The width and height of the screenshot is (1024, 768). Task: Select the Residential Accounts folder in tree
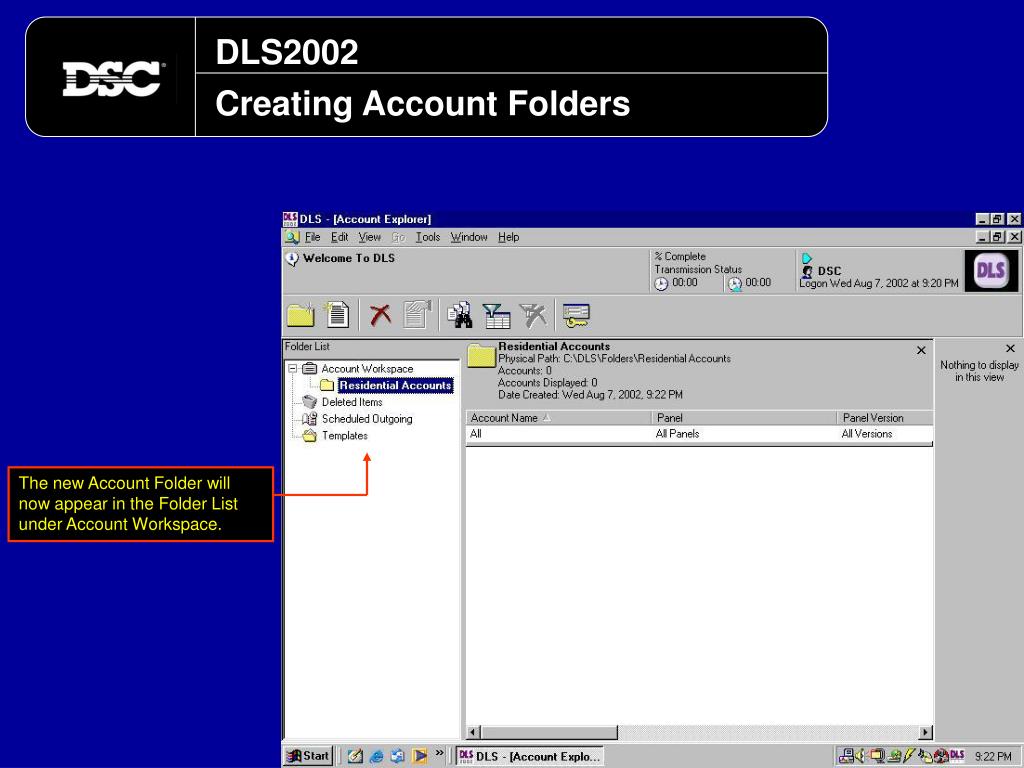tap(395, 385)
